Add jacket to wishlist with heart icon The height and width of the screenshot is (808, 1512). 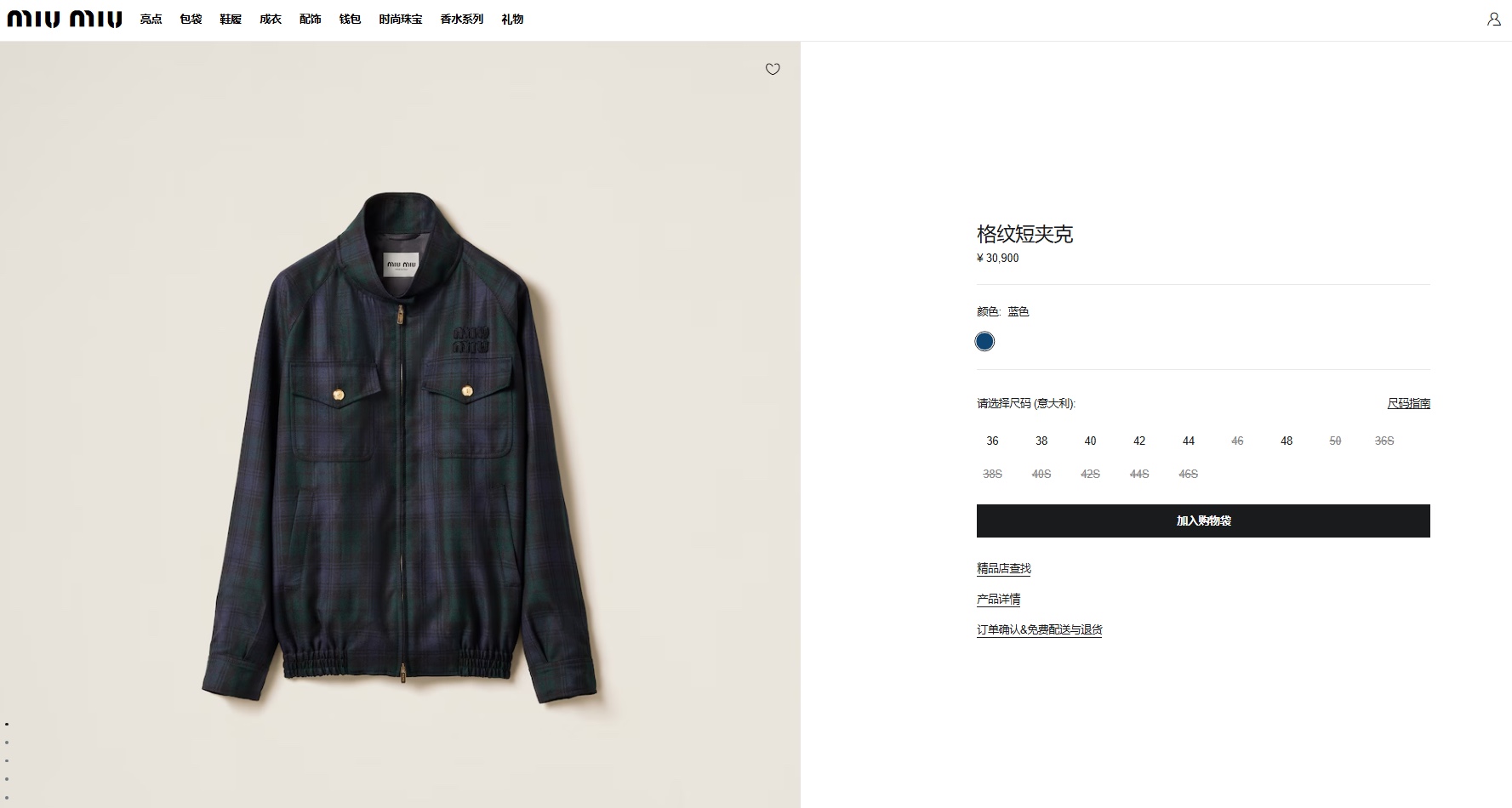tap(773, 69)
